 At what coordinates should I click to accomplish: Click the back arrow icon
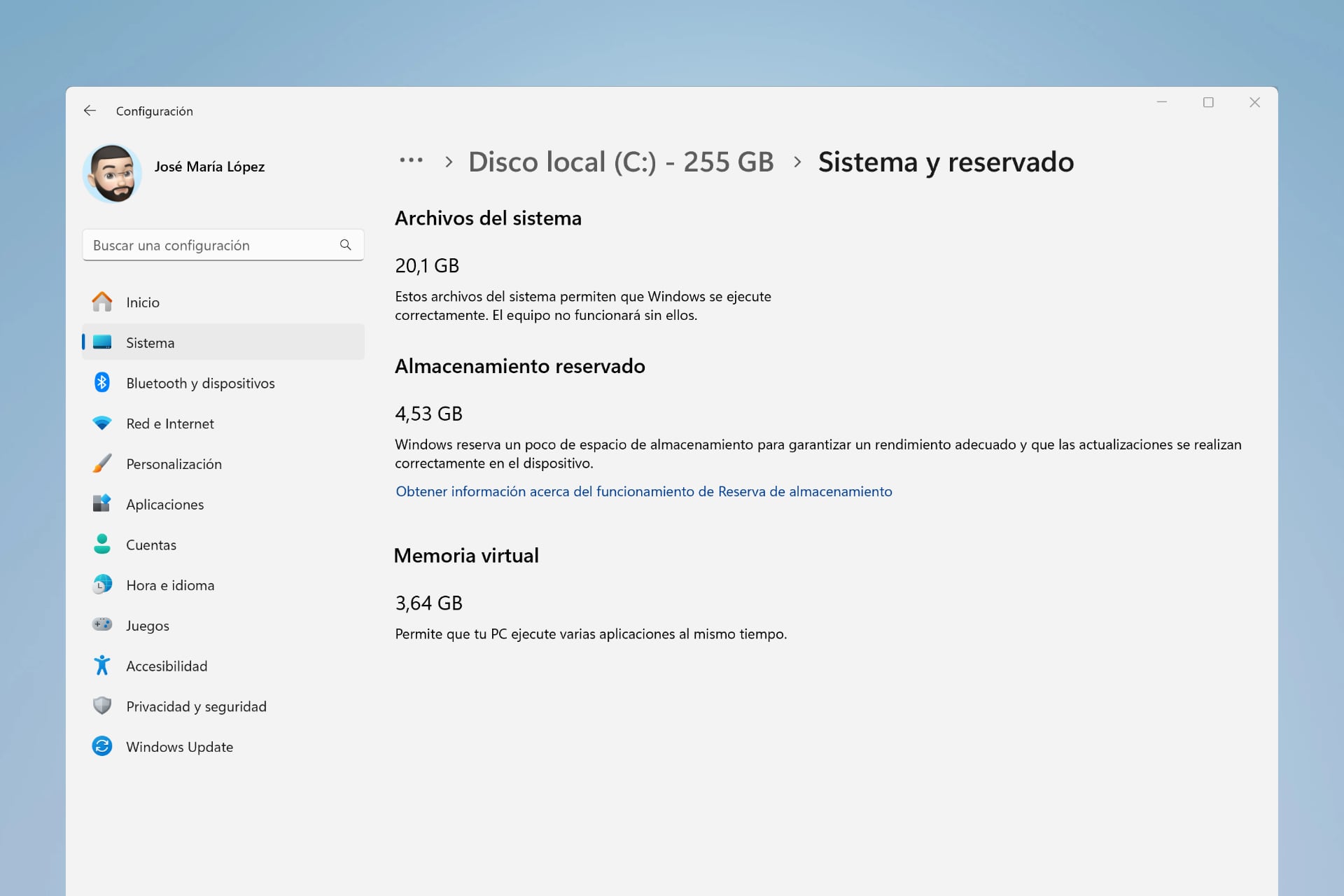[90, 111]
